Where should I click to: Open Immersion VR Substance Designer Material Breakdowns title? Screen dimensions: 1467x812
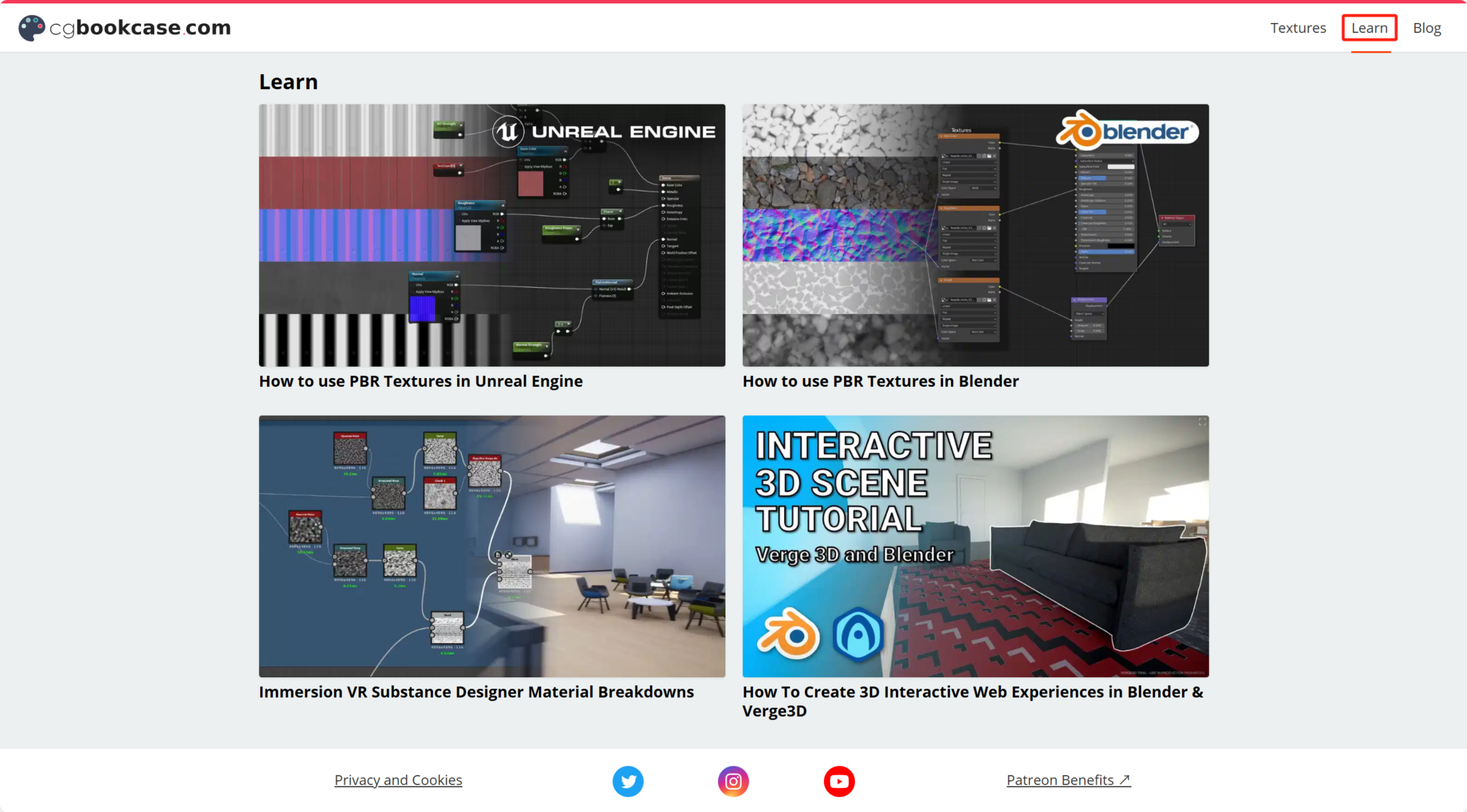476,692
